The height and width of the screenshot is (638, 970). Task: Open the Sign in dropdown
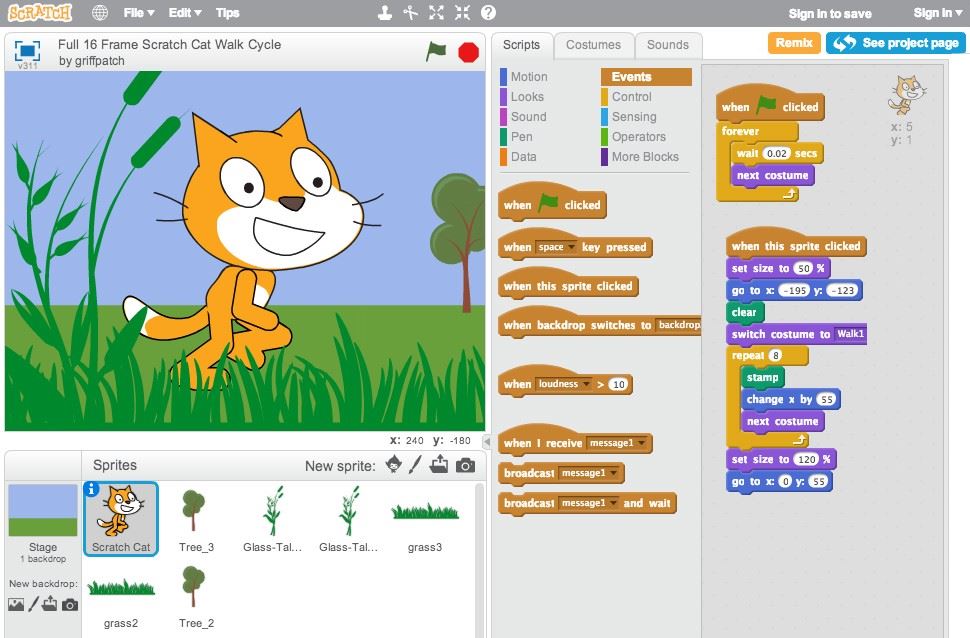click(936, 13)
